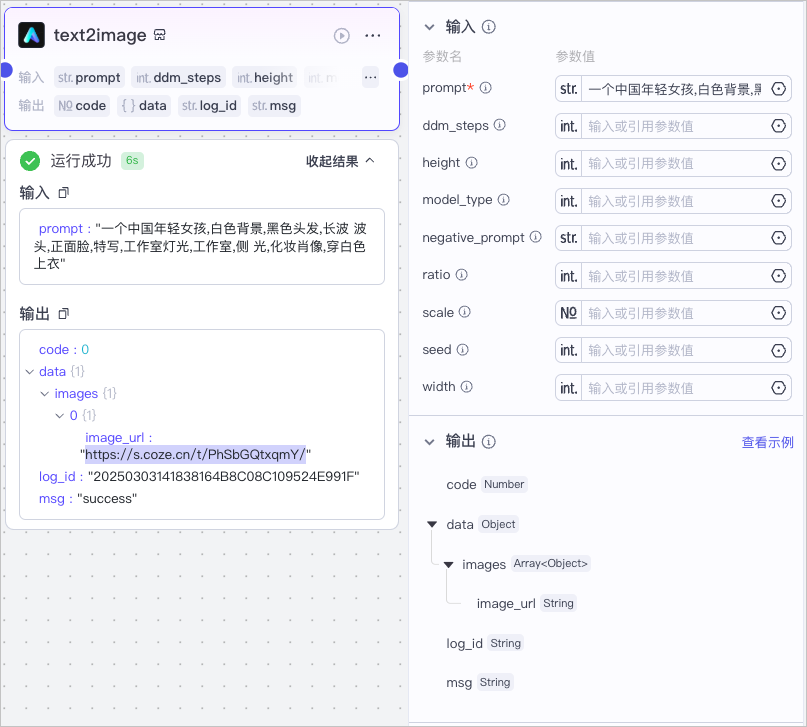Click the int.ddm_steps input chip on node

(178, 78)
